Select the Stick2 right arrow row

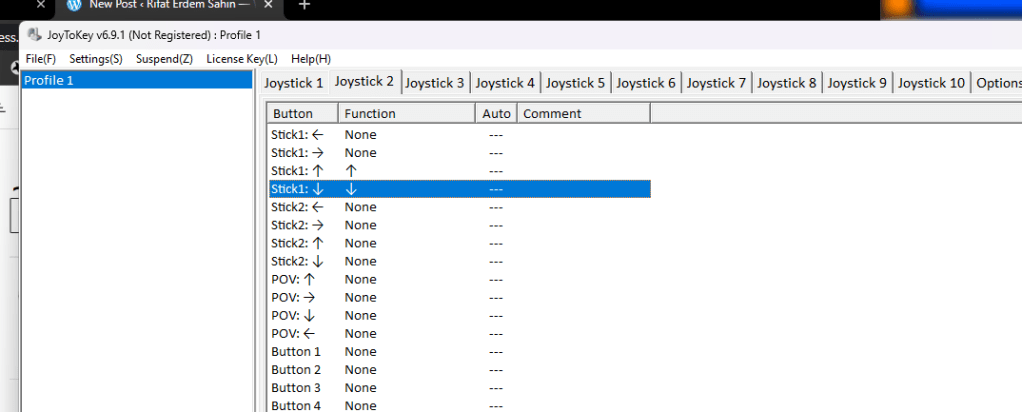tap(460, 225)
